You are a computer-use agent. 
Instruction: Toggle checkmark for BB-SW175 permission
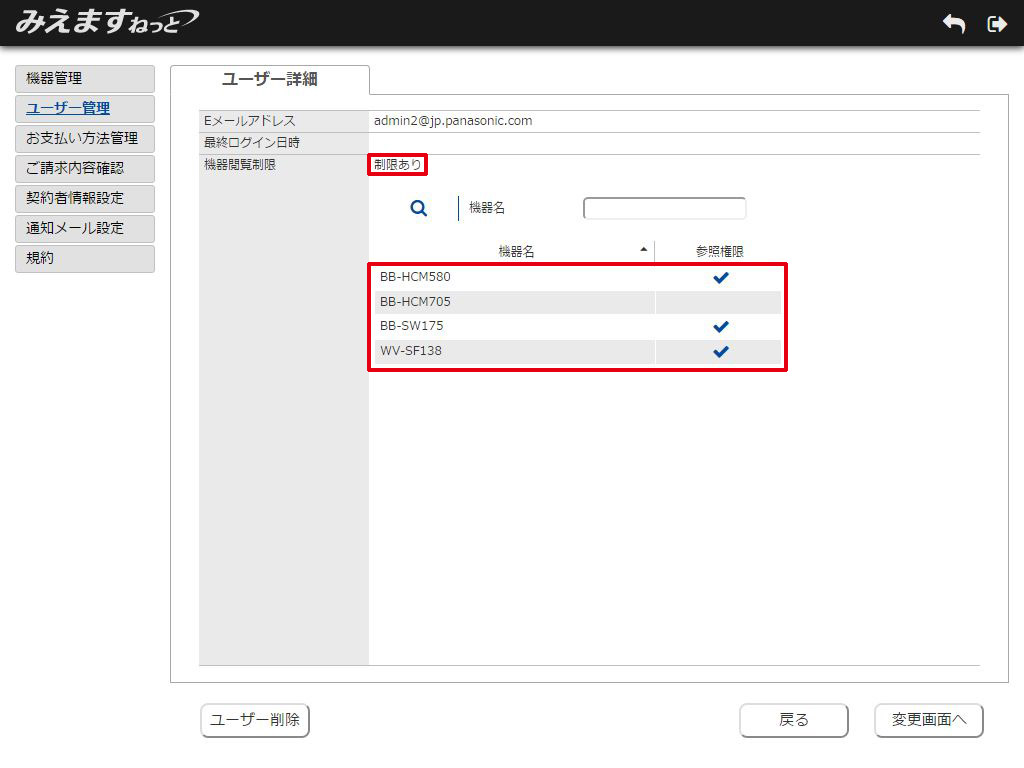(x=720, y=327)
